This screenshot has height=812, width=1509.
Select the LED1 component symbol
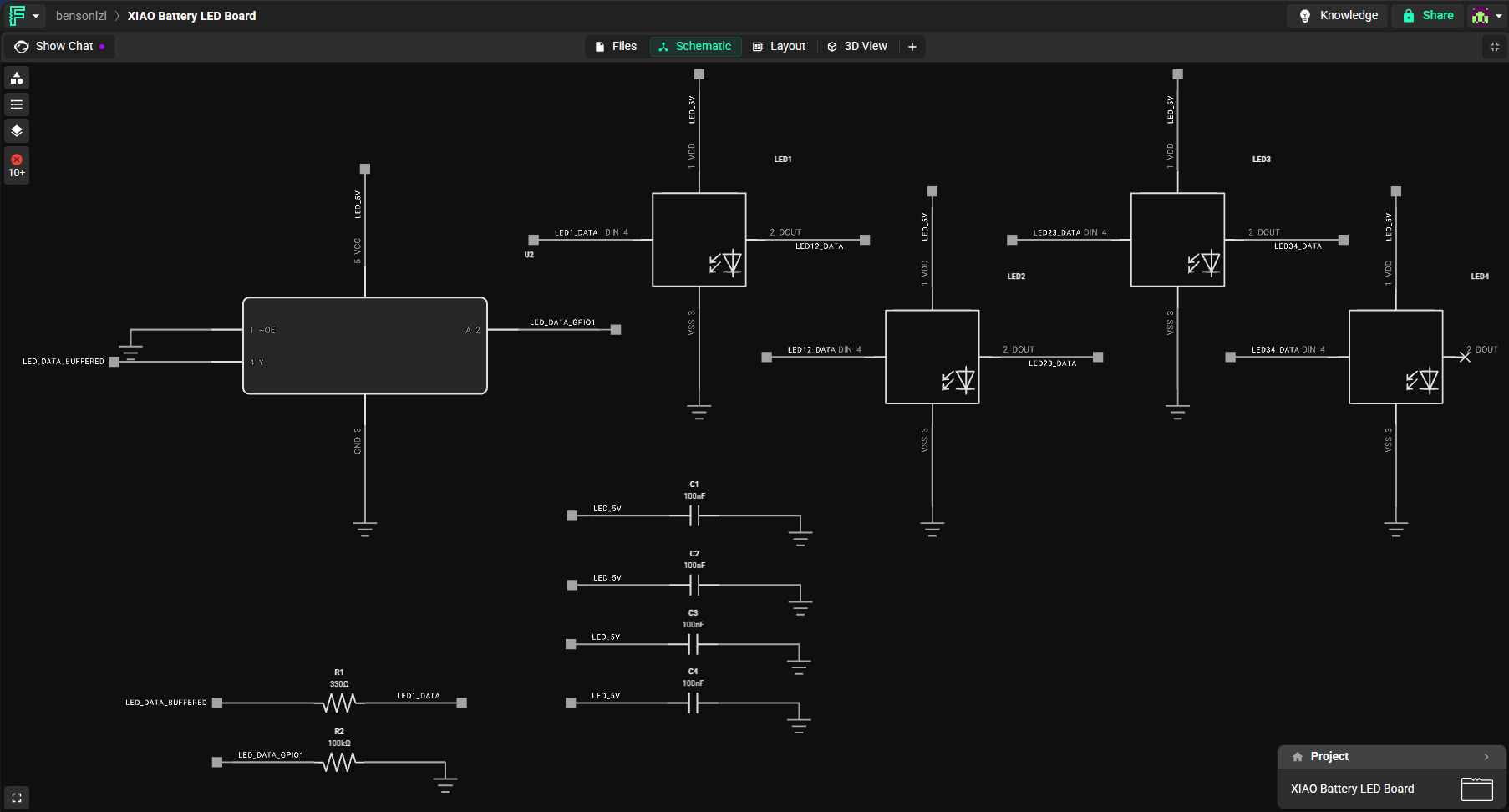(x=699, y=240)
